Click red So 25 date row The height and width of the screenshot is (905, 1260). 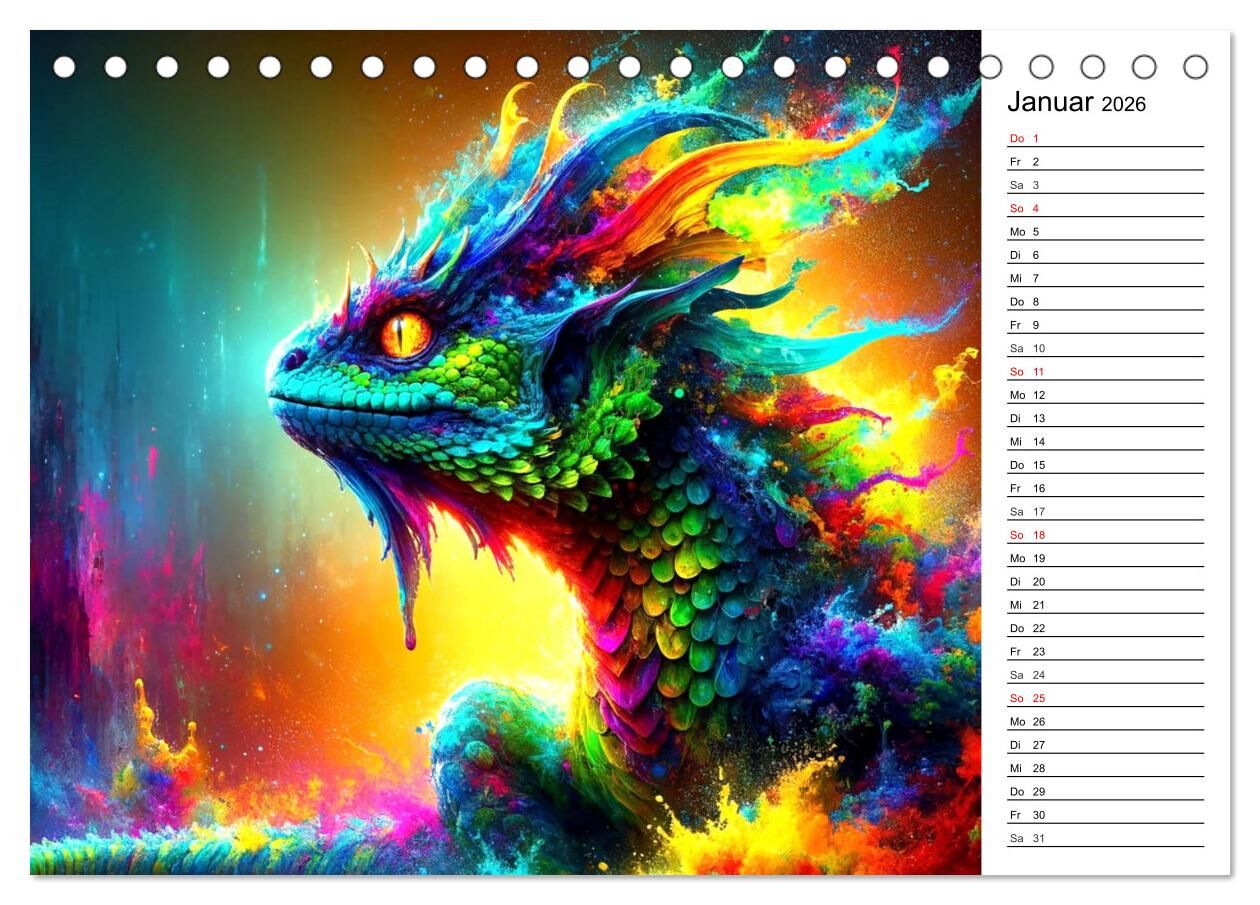tap(1104, 699)
